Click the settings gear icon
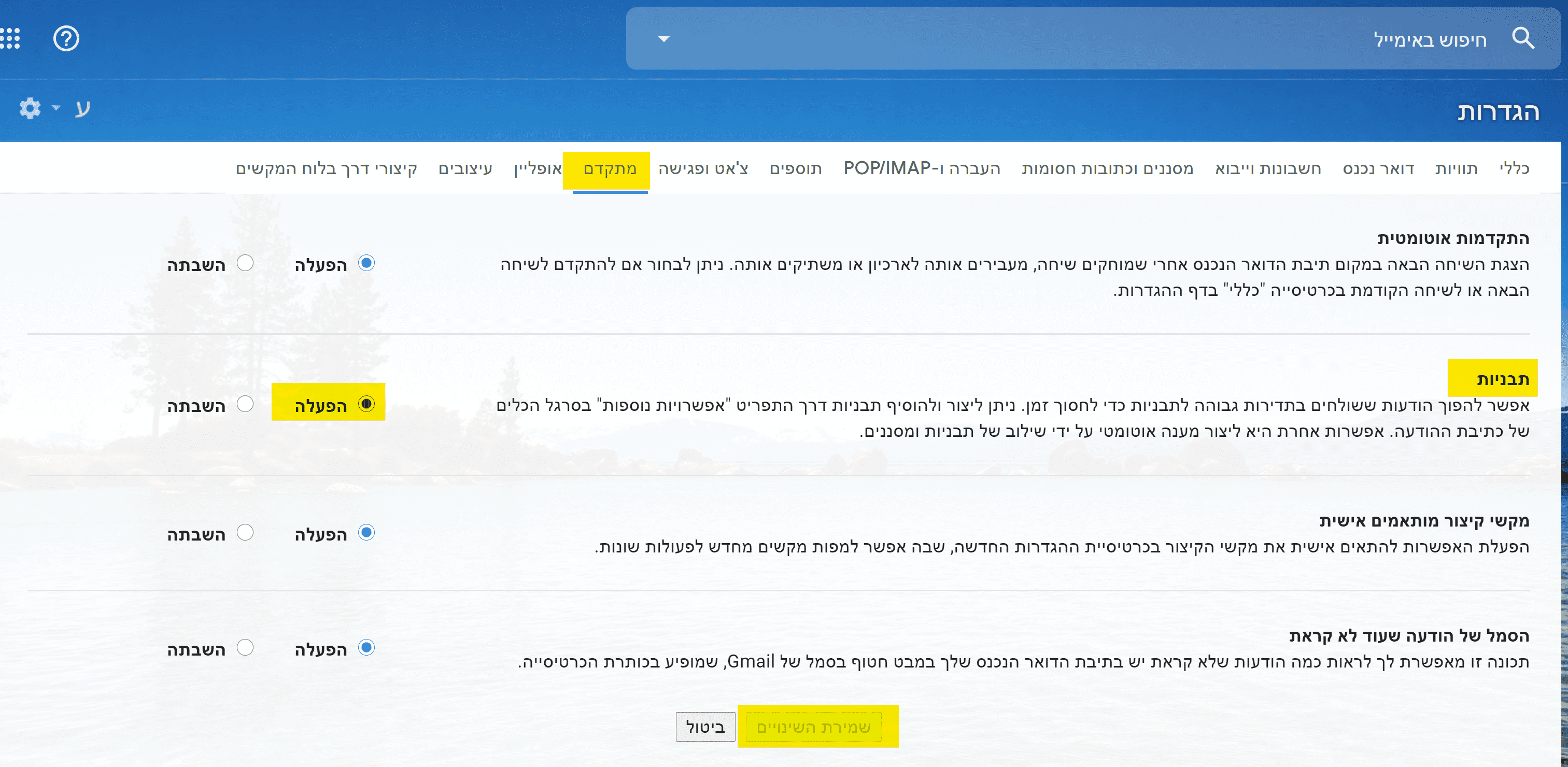The image size is (1568, 767). 29,108
